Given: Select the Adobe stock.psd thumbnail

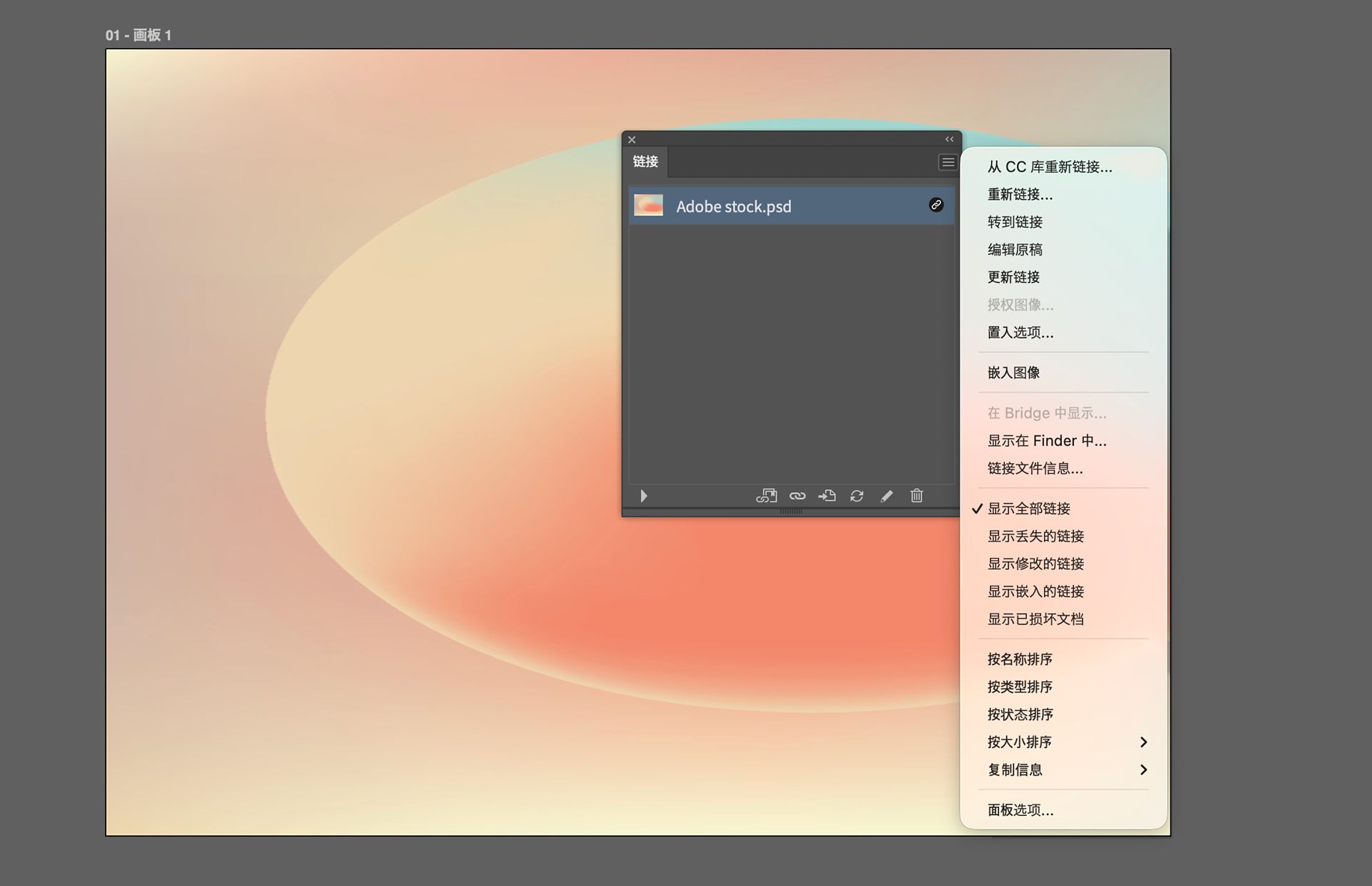Looking at the screenshot, I should point(648,205).
